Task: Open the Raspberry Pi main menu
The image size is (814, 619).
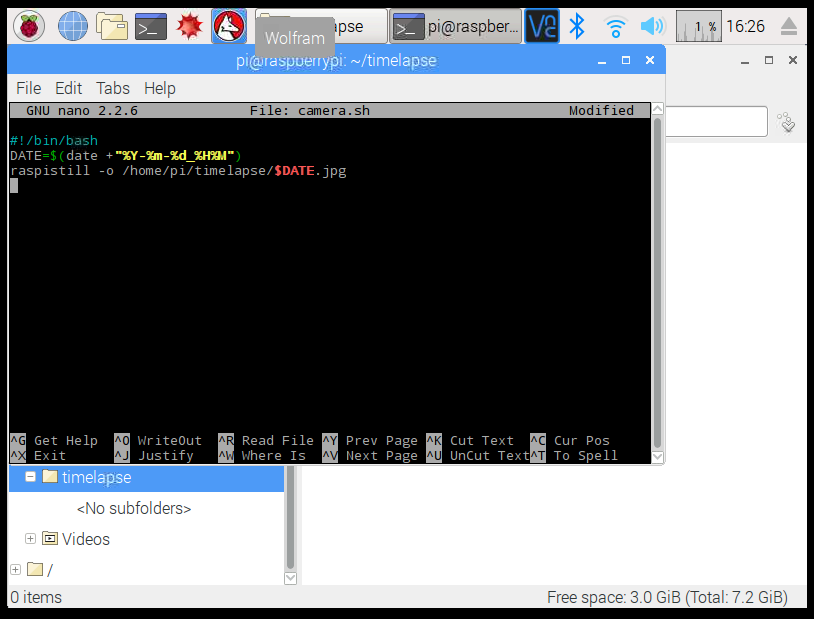Action: pyautogui.click(x=28, y=26)
